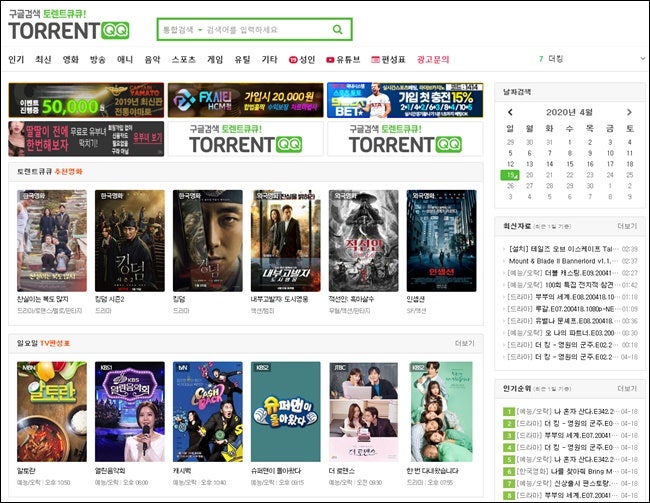
Task: Open rank 6 item 나를 찾아줘 Bring M
Action: coord(566,471)
